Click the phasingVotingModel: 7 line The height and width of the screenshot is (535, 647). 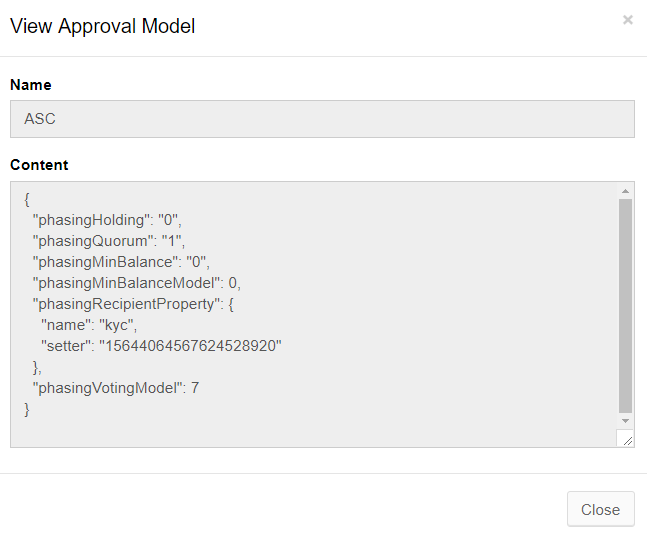[116, 388]
